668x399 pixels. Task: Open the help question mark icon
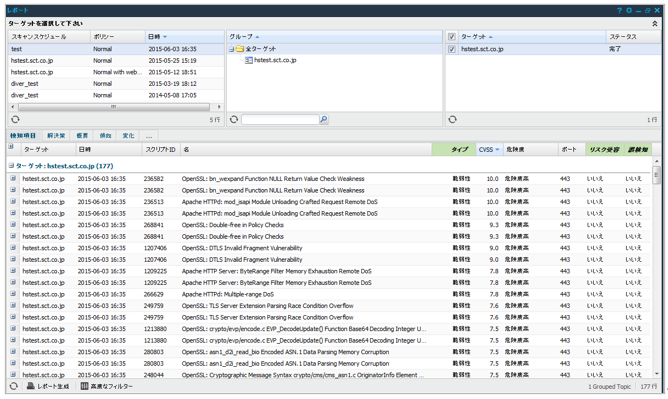619,10
